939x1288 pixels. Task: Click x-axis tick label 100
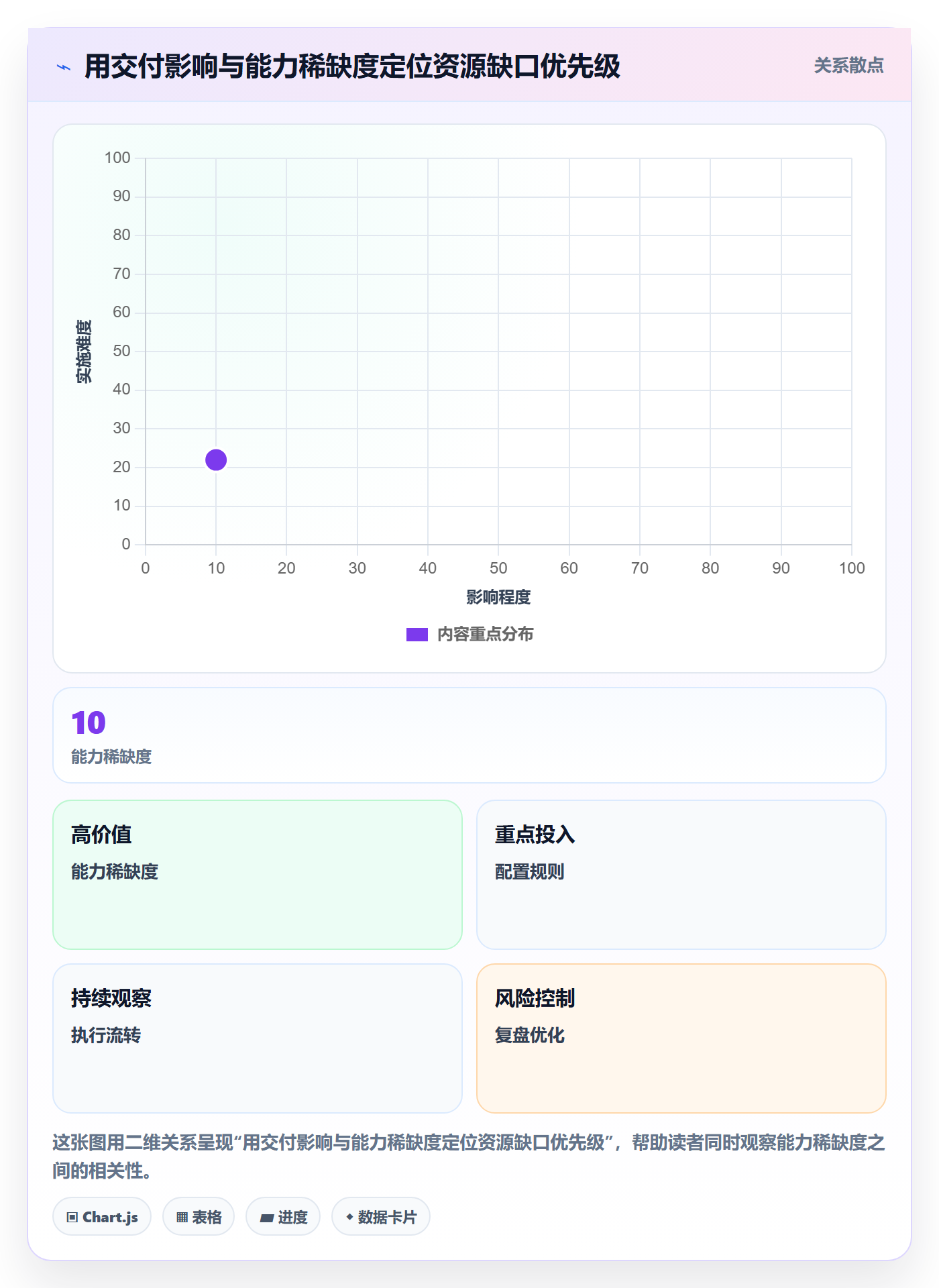point(852,568)
